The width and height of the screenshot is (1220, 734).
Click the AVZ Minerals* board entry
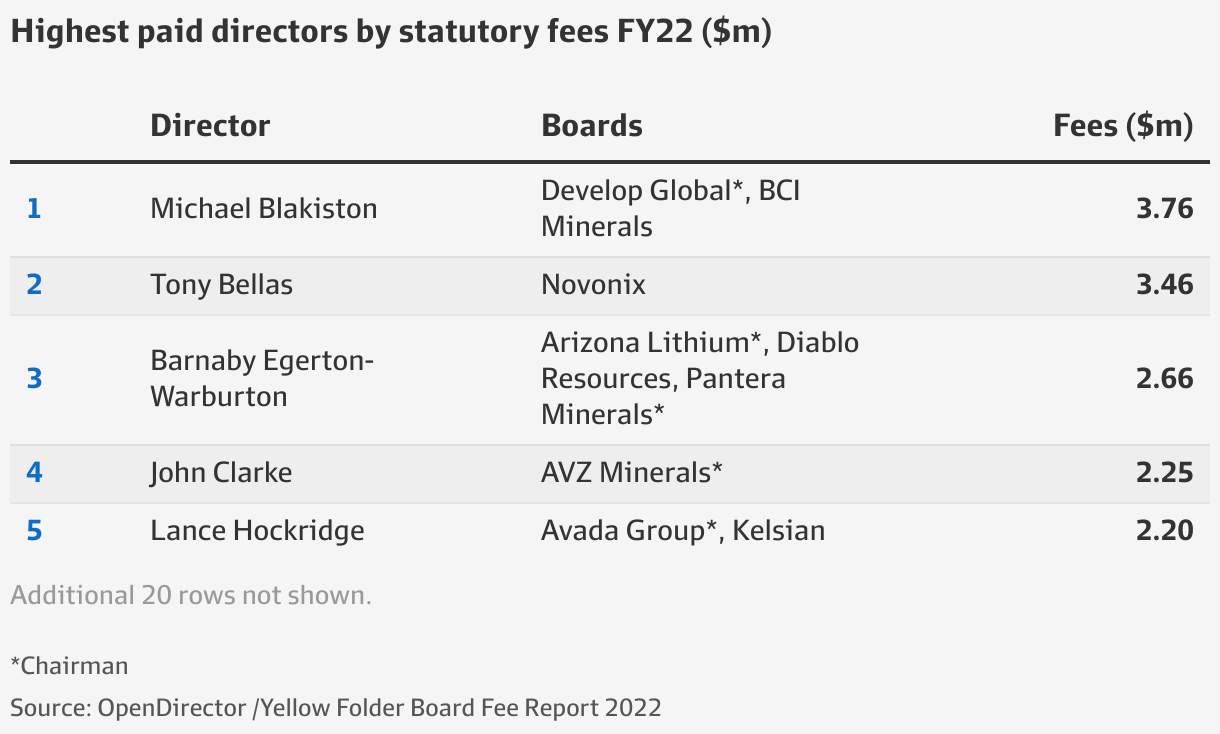tap(632, 472)
